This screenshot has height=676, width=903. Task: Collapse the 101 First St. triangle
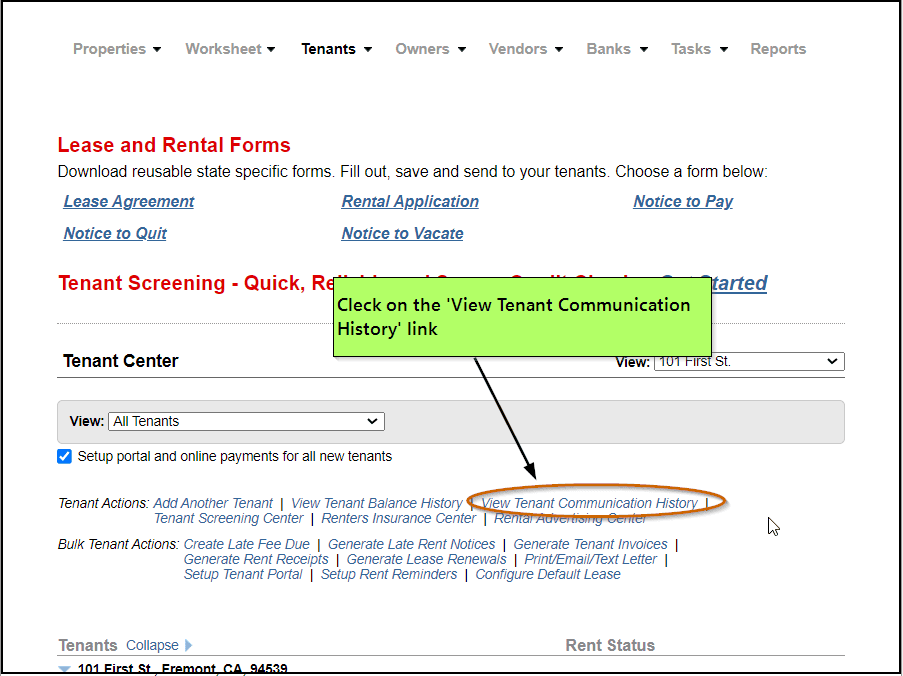[x=65, y=669]
